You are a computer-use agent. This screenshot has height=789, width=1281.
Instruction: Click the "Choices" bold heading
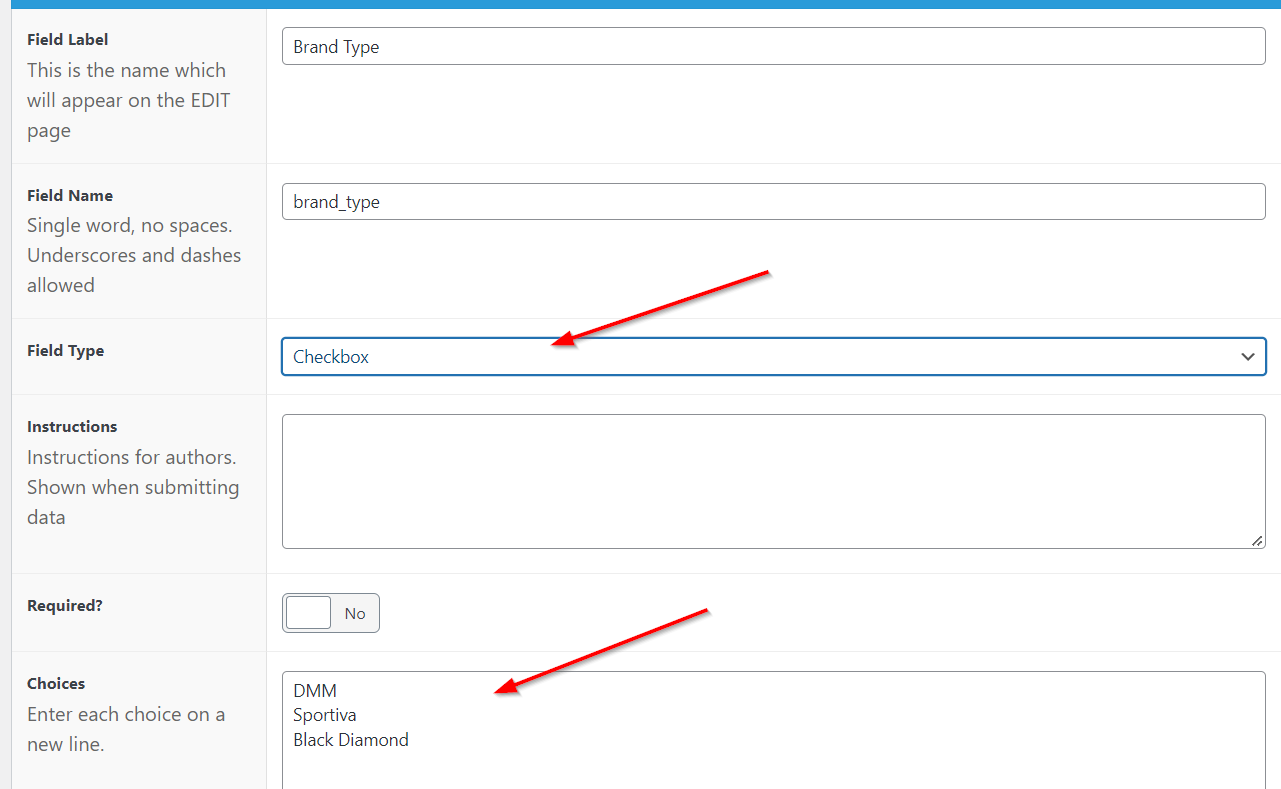pos(56,684)
